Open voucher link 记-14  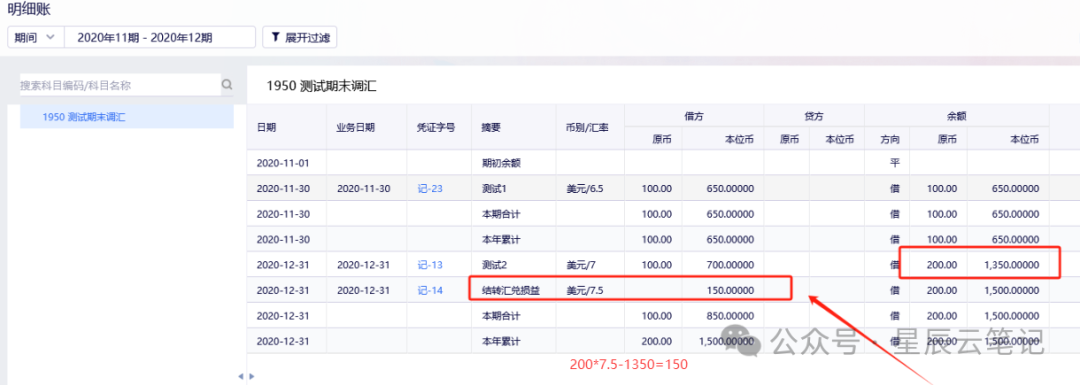tap(430, 290)
